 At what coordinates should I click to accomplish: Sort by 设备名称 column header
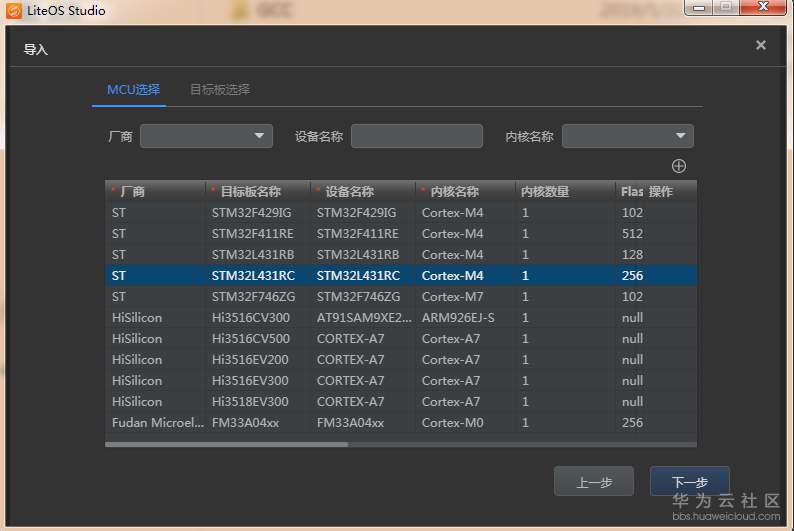[x=363, y=191]
